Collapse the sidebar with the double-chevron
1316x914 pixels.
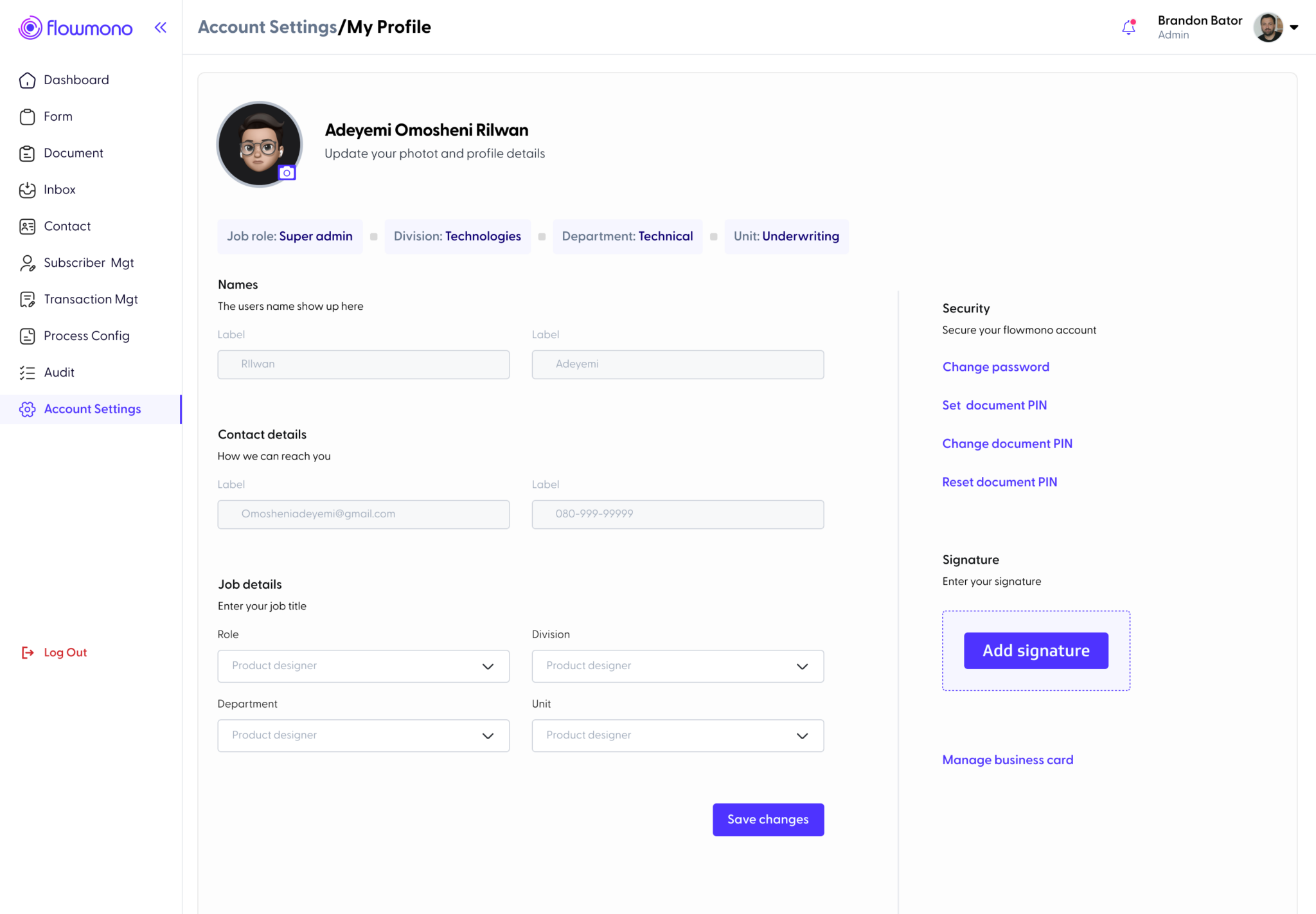(x=160, y=27)
